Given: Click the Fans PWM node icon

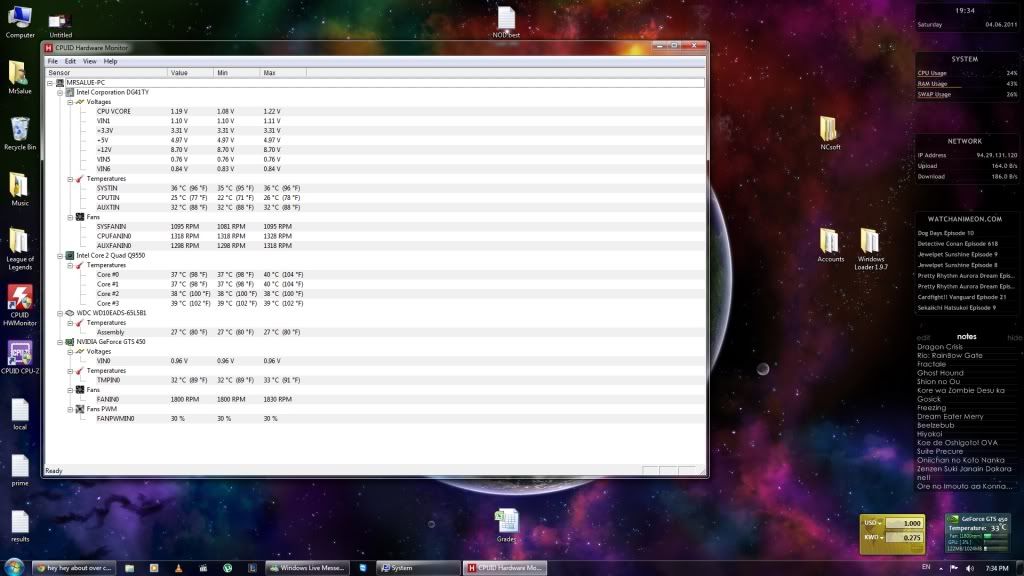Looking at the screenshot, I should pyautogui.click(x=80, y=409).
